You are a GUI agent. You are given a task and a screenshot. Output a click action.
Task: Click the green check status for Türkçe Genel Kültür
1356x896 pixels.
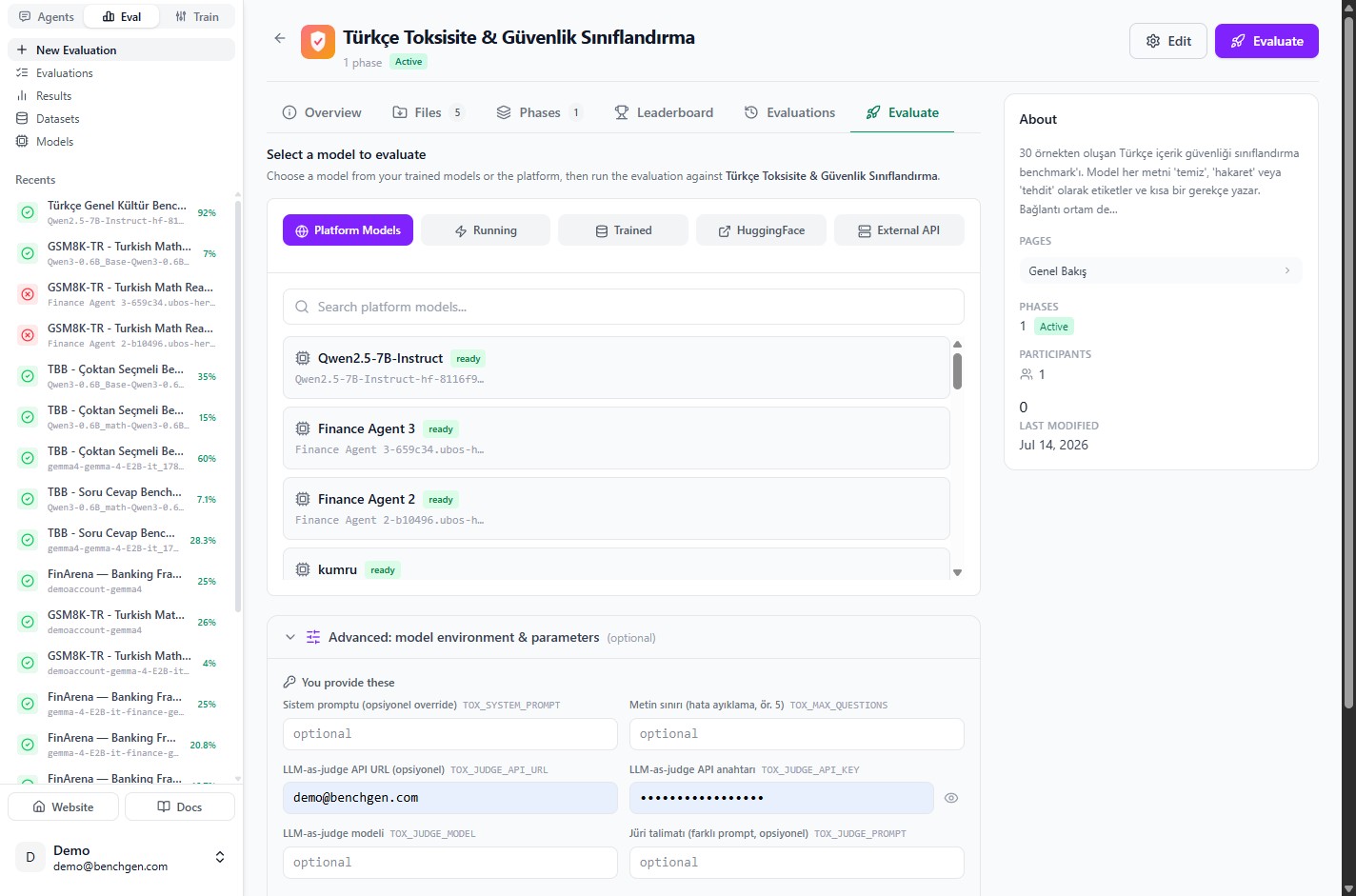[28, 212]
